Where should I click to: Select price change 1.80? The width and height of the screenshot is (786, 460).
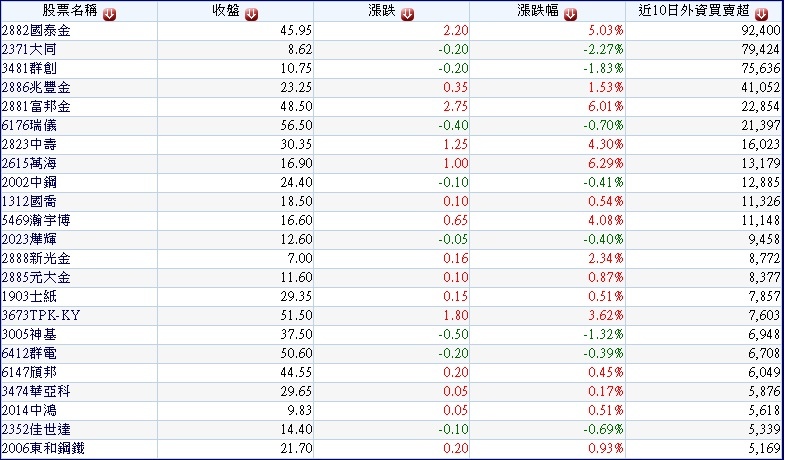tap(456, 315)
